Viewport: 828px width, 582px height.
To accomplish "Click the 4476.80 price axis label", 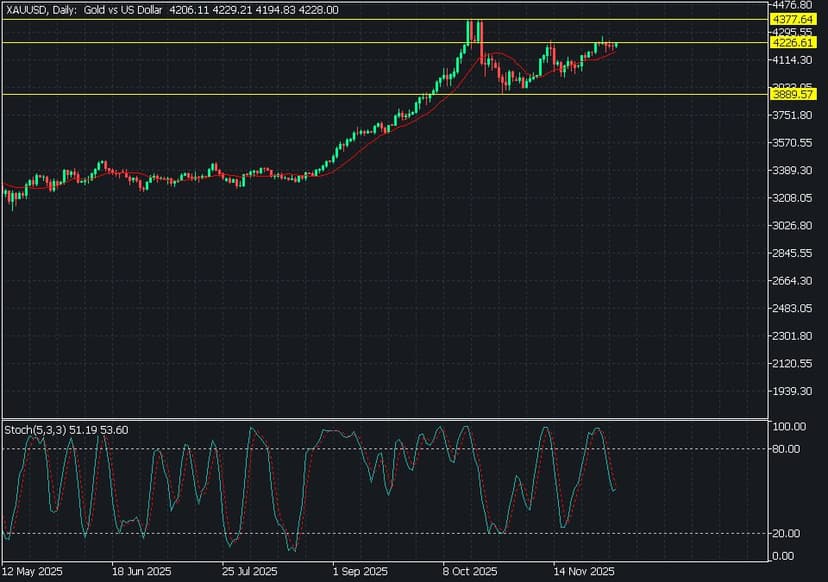I will (x=789, y=5).
